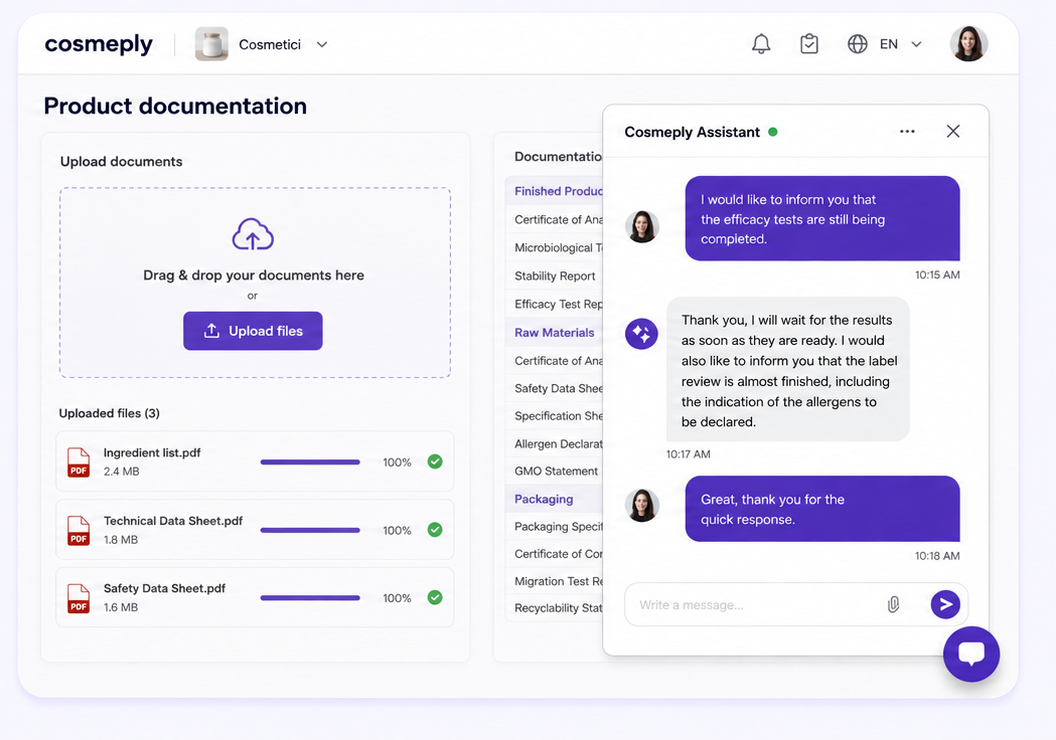Click the Cosmetici product jar thumbnail

click(211, 44)
